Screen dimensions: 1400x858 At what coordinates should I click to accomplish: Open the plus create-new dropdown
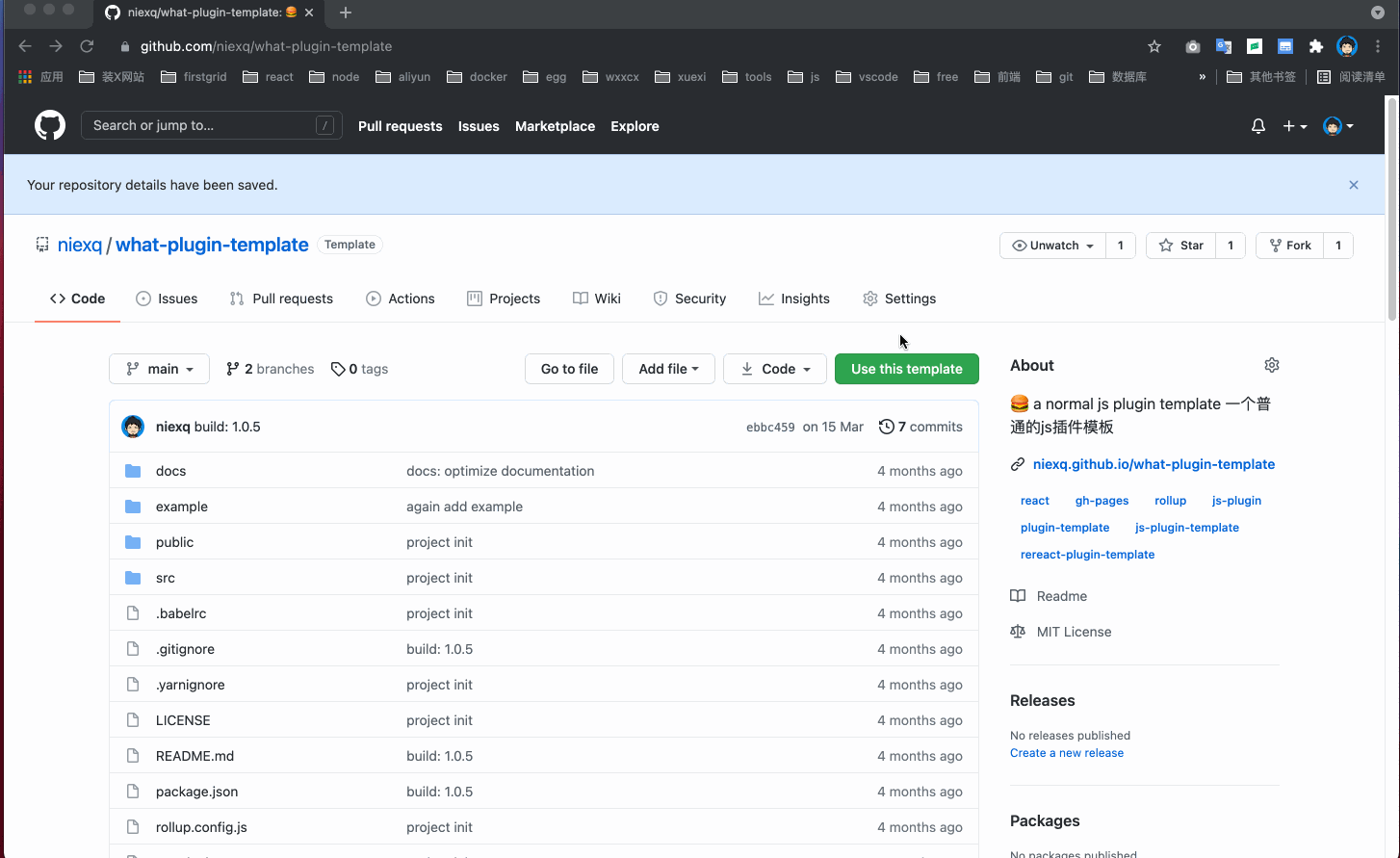tap(1294, 126)
